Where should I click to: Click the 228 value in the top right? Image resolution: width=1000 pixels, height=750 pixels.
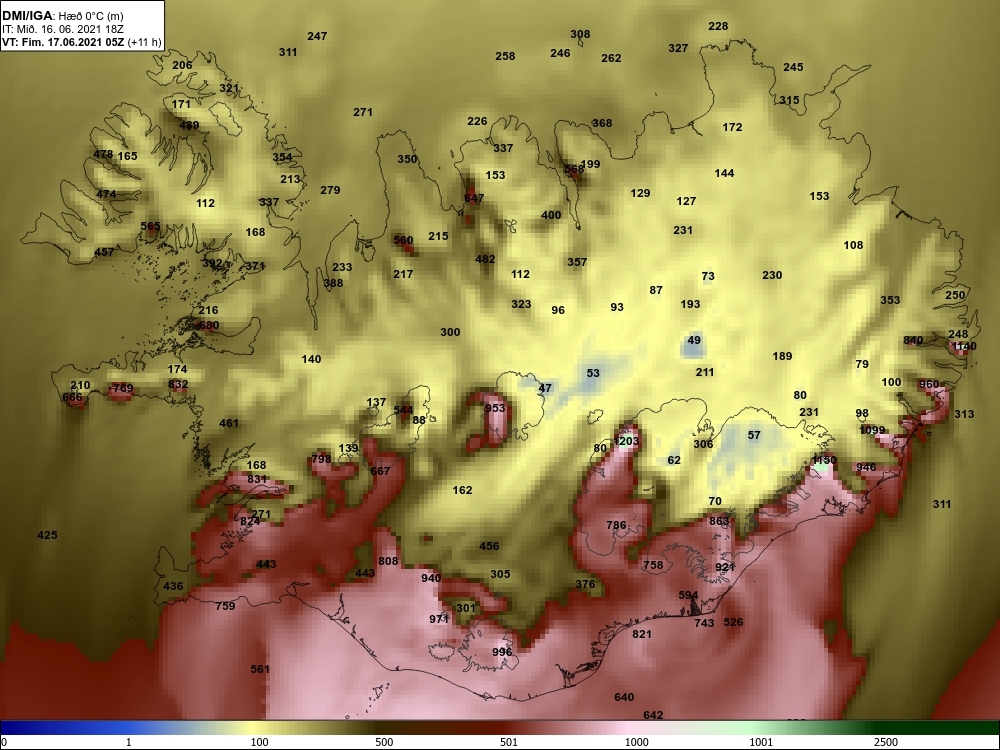(718, 26)
